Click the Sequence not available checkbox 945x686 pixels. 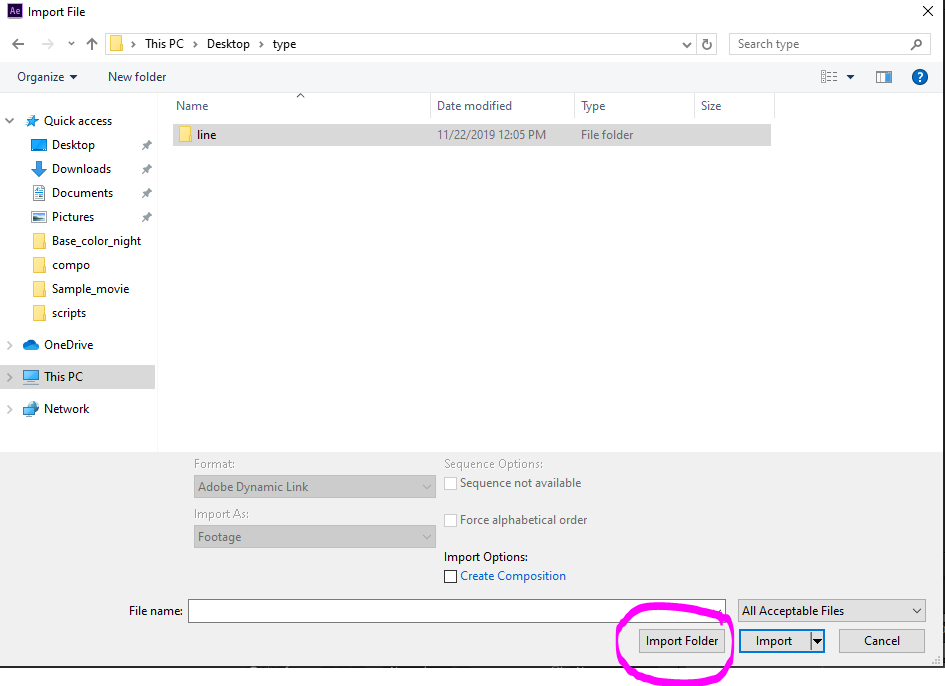coord(450,483)
